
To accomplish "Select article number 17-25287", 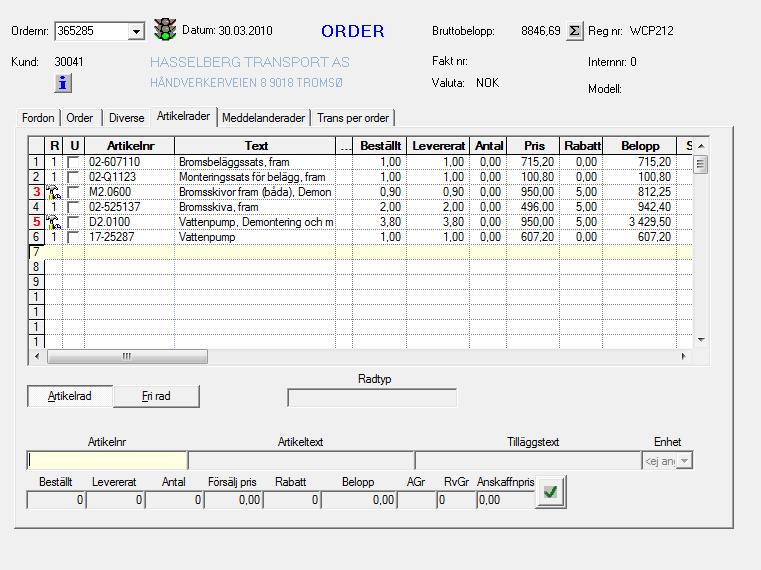I will click(130, 237).
